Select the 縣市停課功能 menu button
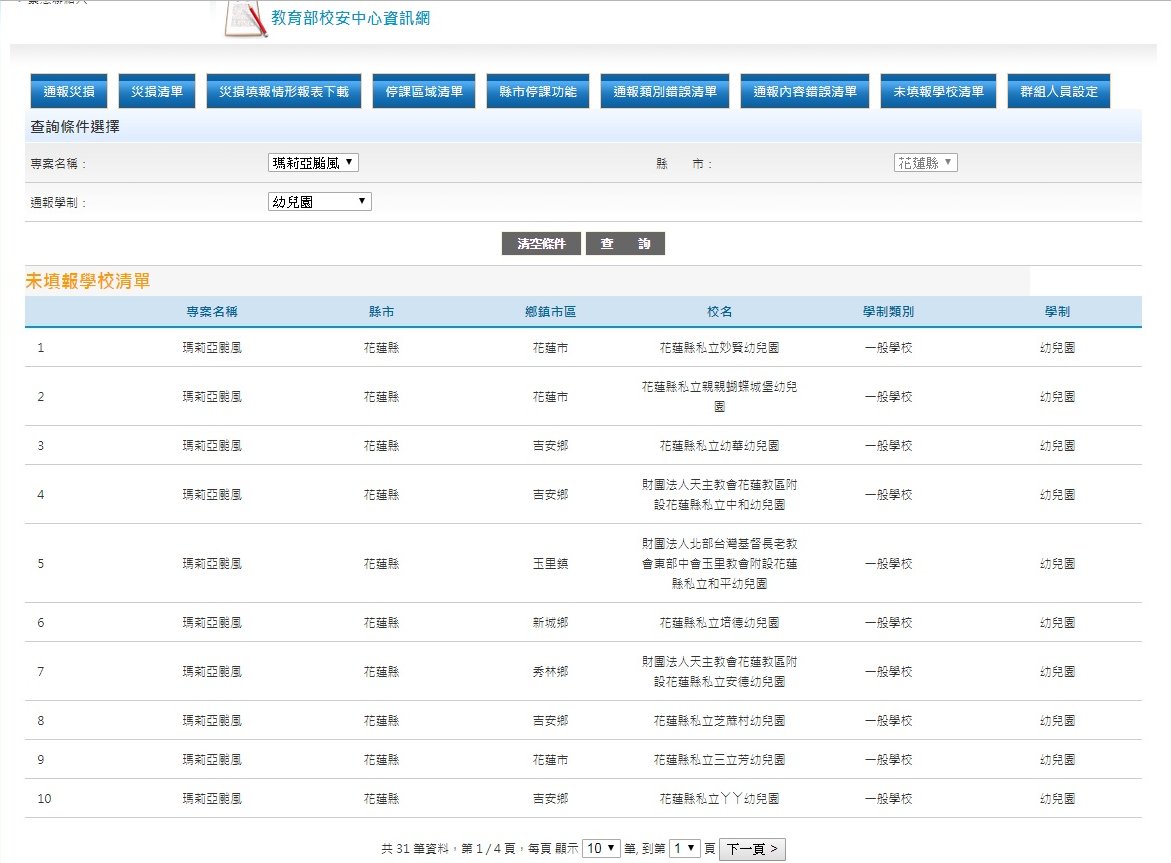The height and width of the screenshot is (863, 1171). [538, 92]
